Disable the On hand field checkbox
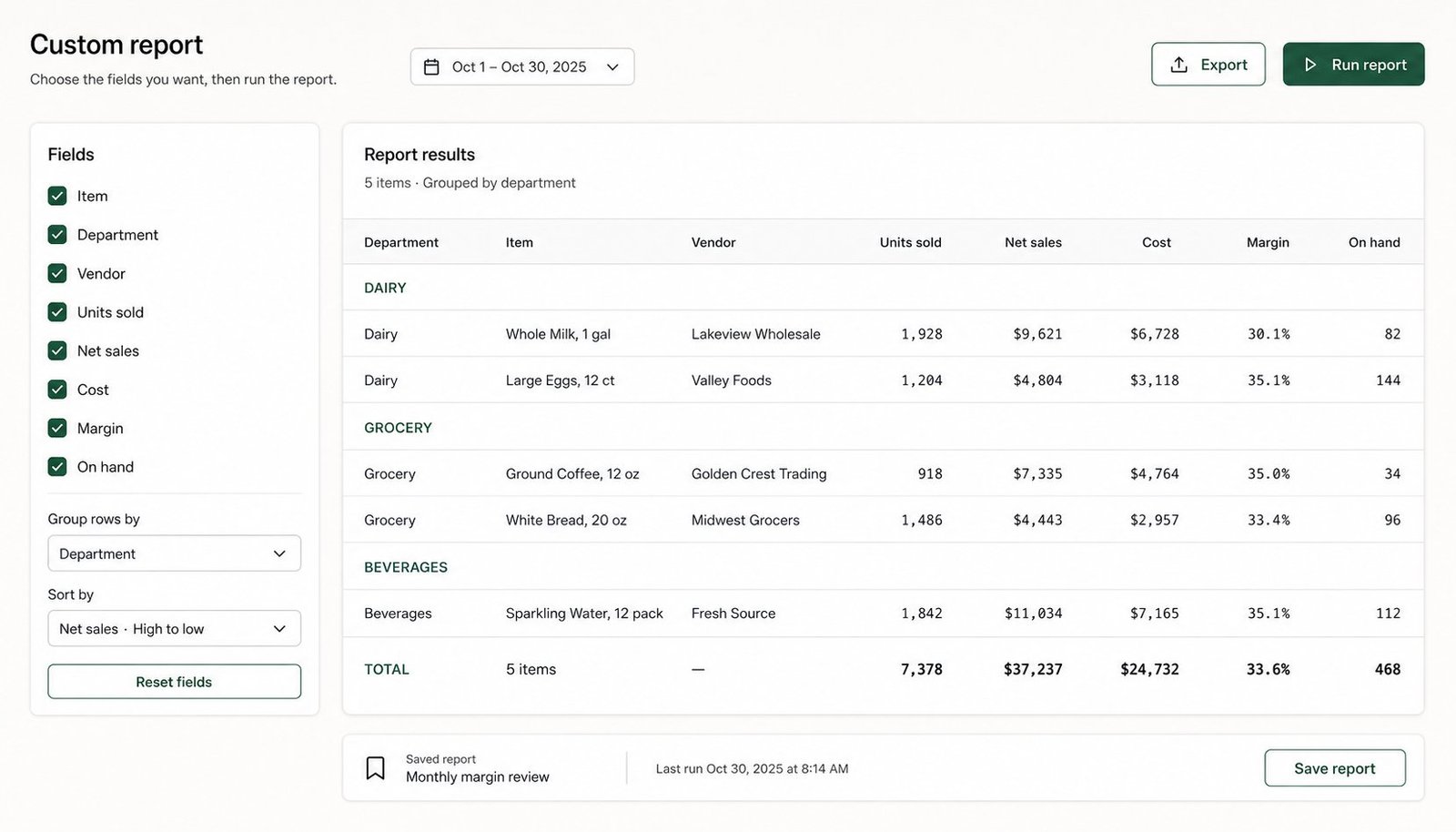Image resolution: width=1456 pixels, height=832 pixels. pyautogui.click(x=57, y=467)
